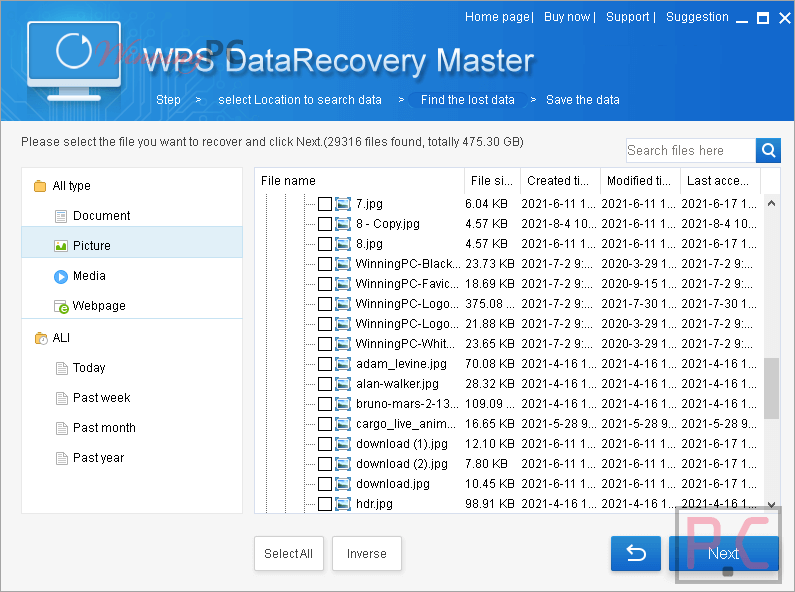Click image icon next to 7.jpg
The image size is (795, 592).
(x=343, y=204)
